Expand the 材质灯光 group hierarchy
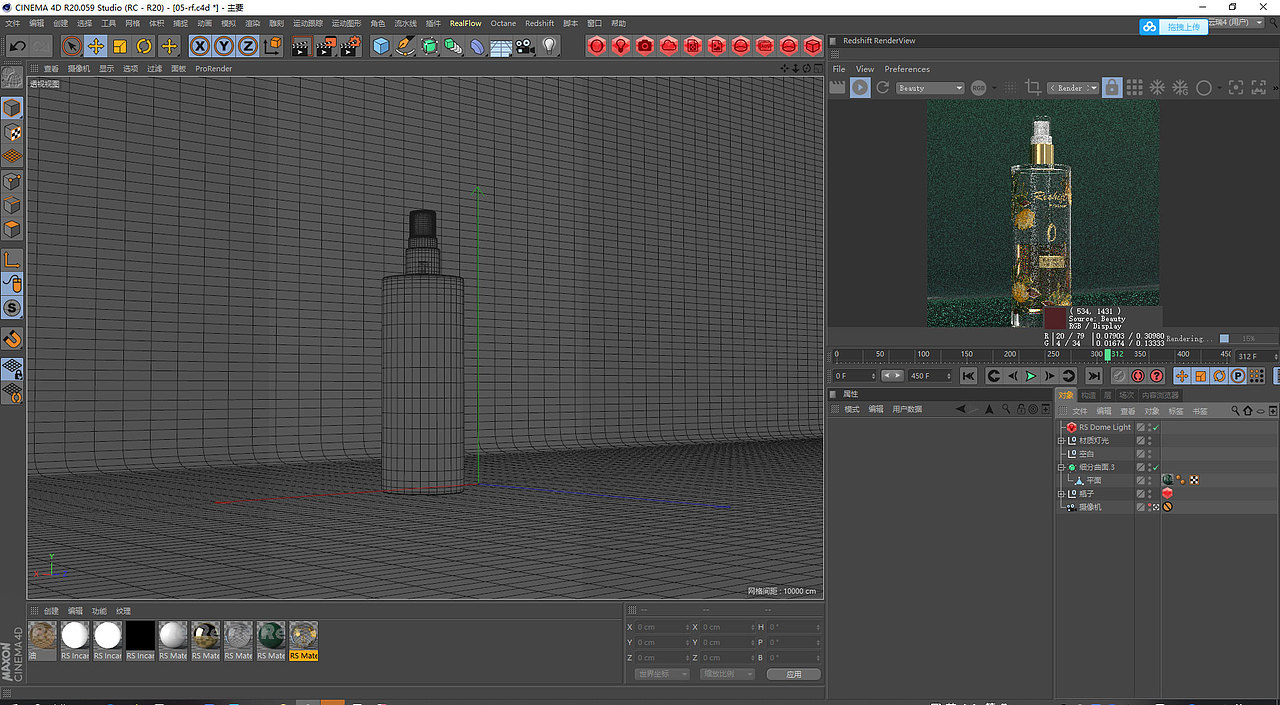This screenshot has height=705, width=1280. click(x=1061, y=440)
